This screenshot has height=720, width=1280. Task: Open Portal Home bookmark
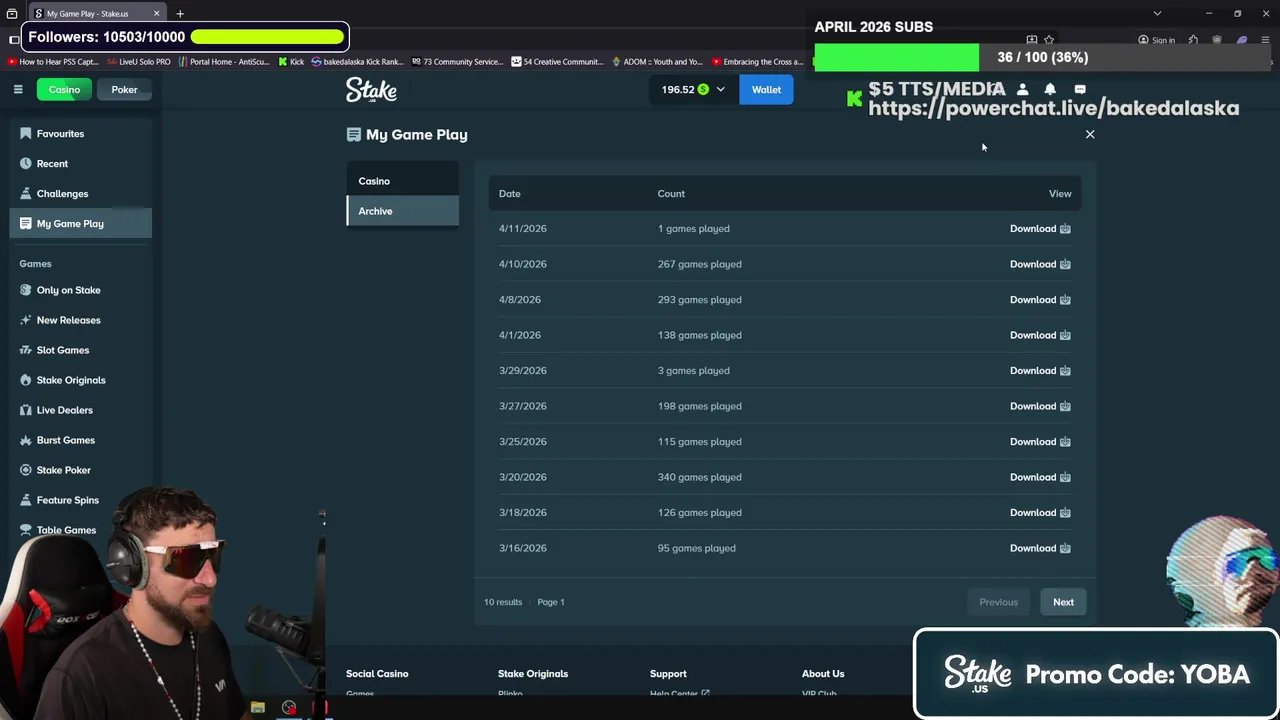coord(224,62)
